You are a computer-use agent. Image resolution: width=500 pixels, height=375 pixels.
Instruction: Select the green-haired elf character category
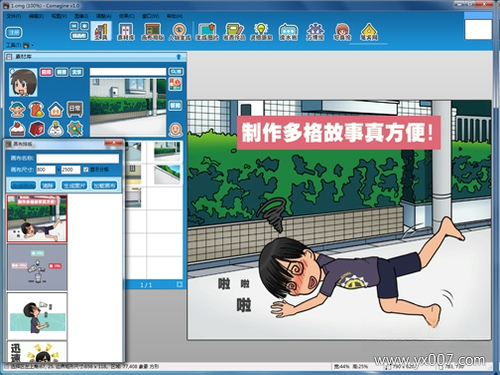(17, 109)
